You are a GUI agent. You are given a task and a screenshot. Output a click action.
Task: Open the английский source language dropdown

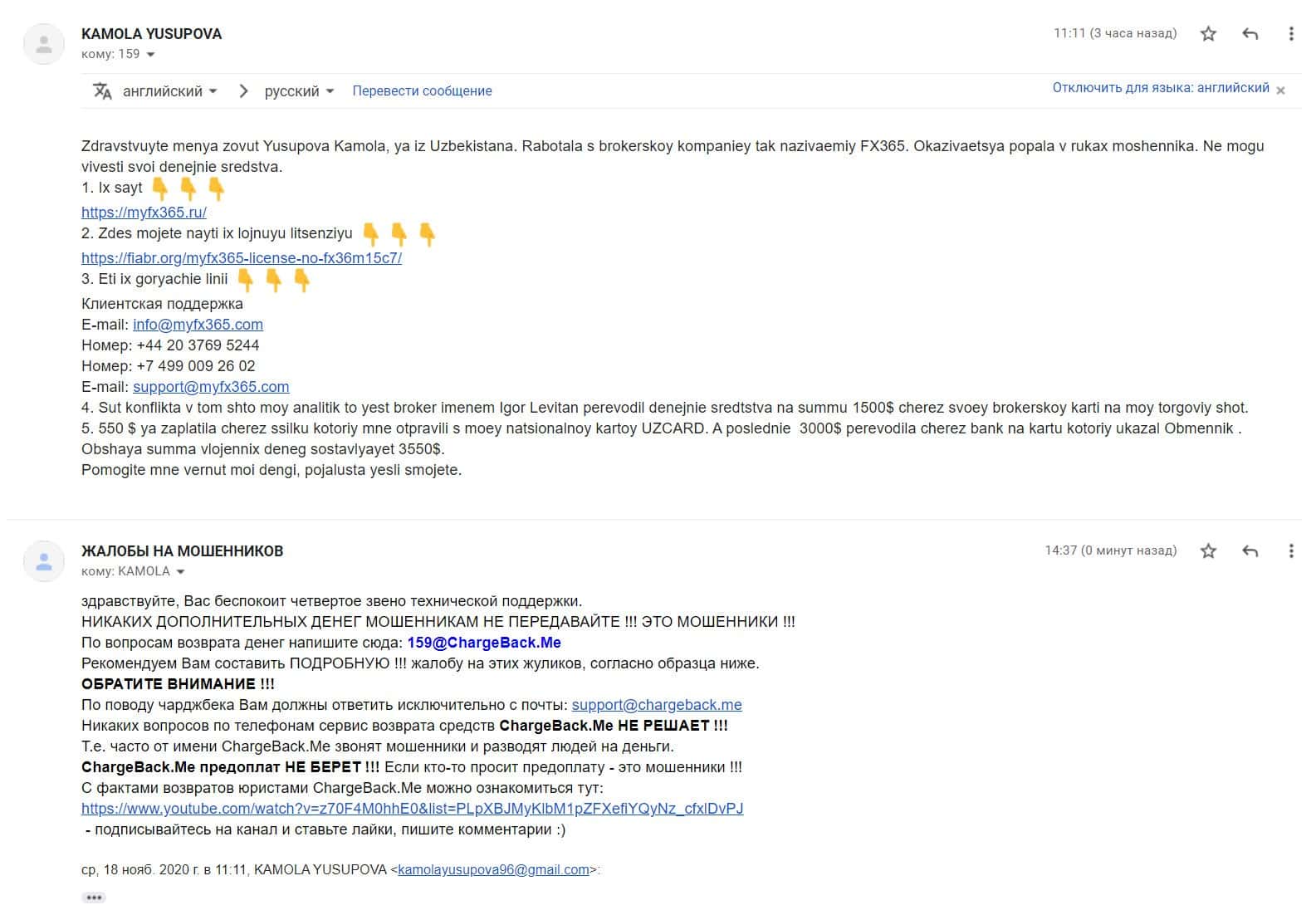click(x=169, y=91)
